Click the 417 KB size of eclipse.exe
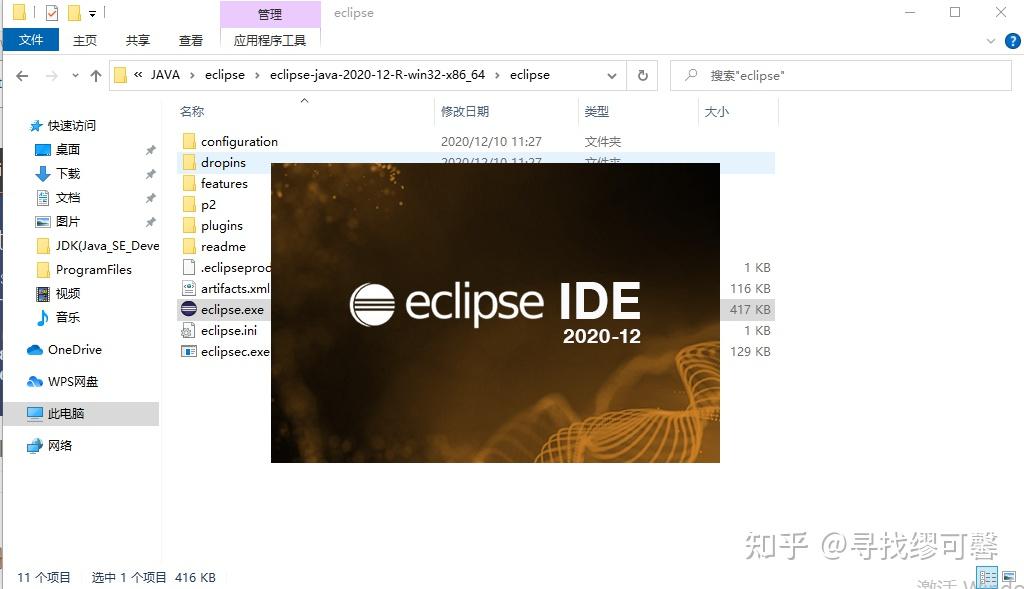Image resolution: width=1024 pixels, height=589 pixels. coord(750,310)
